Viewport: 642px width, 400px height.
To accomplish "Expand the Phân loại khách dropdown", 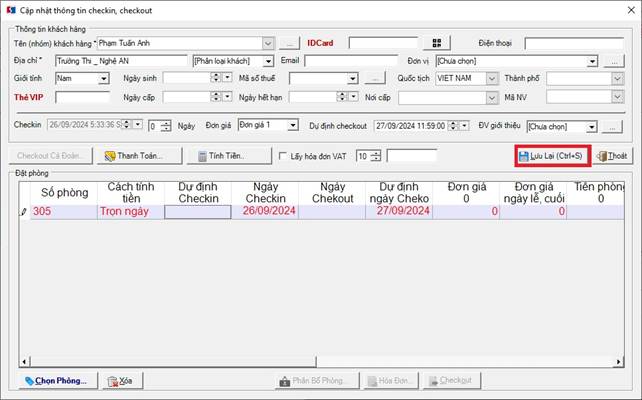I will click(268, 61).
